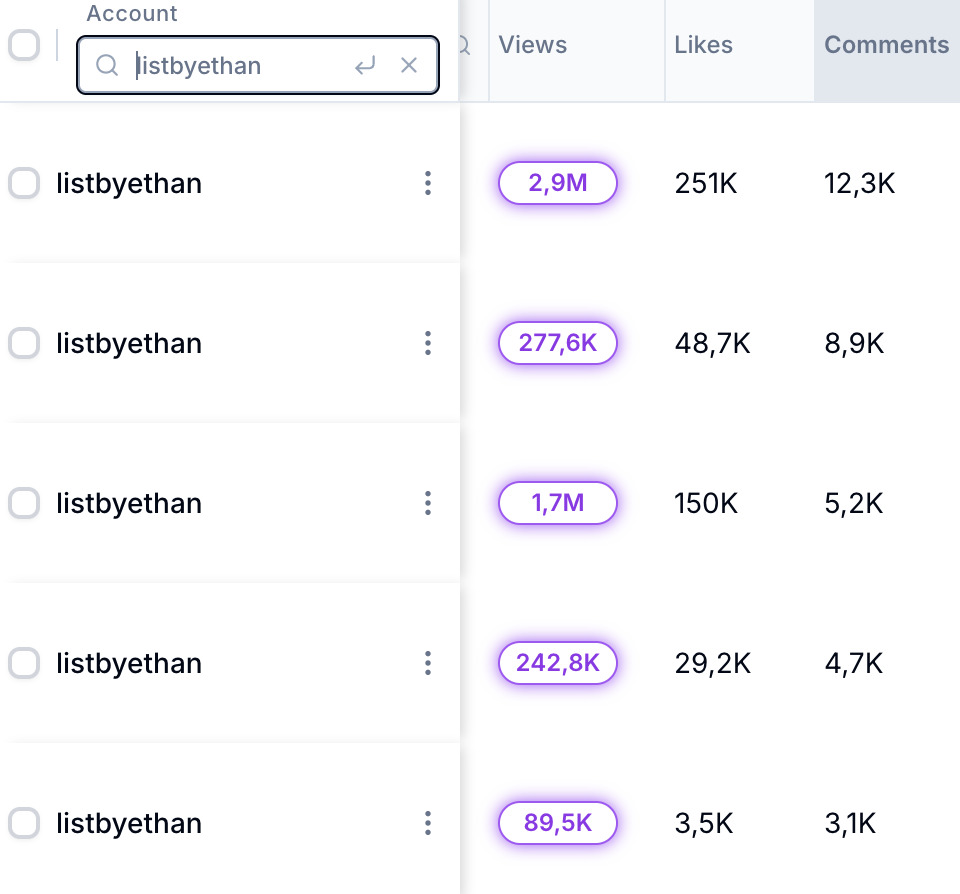The height and width of the screenshot is (894, 960).
Task: Focus the Account search input field
Action: click(x=240, y=66)
